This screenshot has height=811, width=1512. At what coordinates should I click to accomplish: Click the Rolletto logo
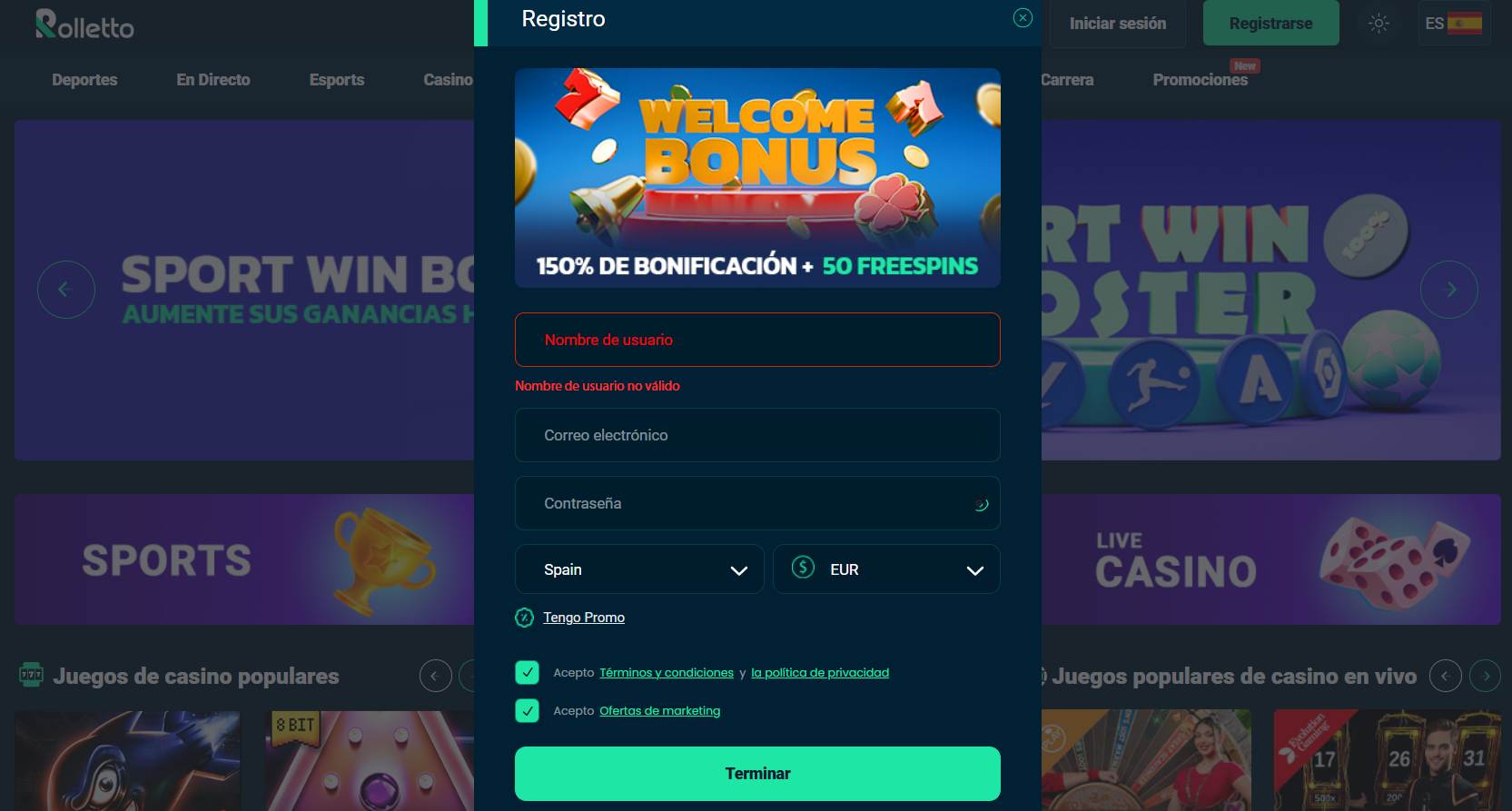click(x=84, y=25)
